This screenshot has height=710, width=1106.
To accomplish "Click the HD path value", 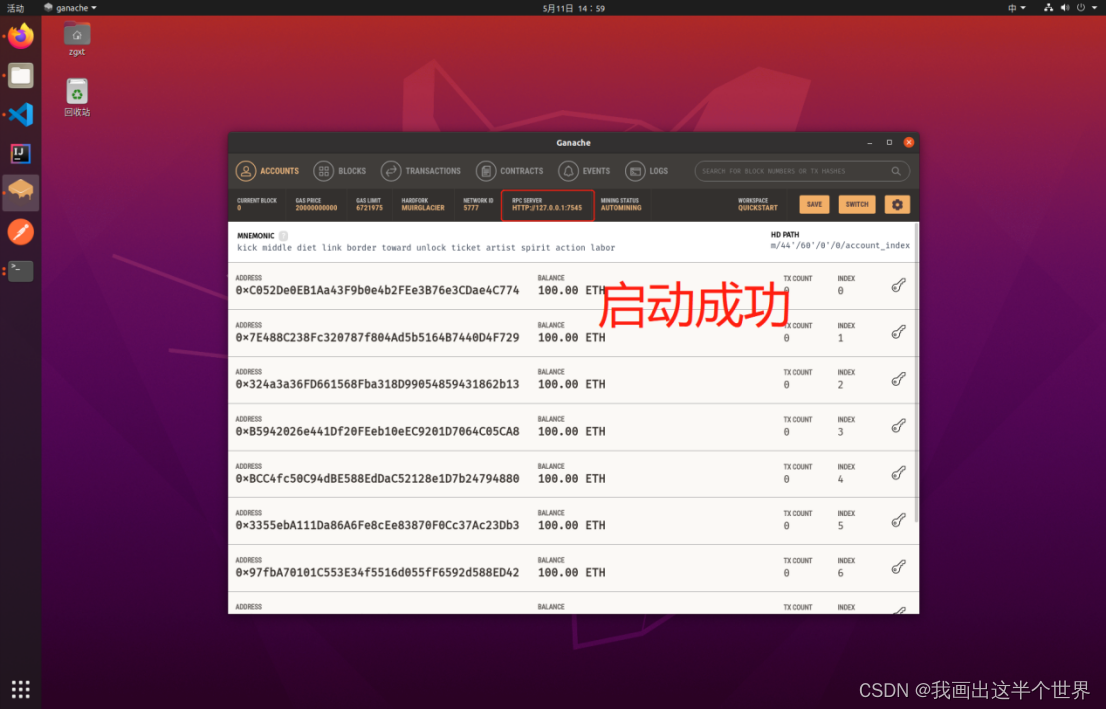I will [840, 245].
